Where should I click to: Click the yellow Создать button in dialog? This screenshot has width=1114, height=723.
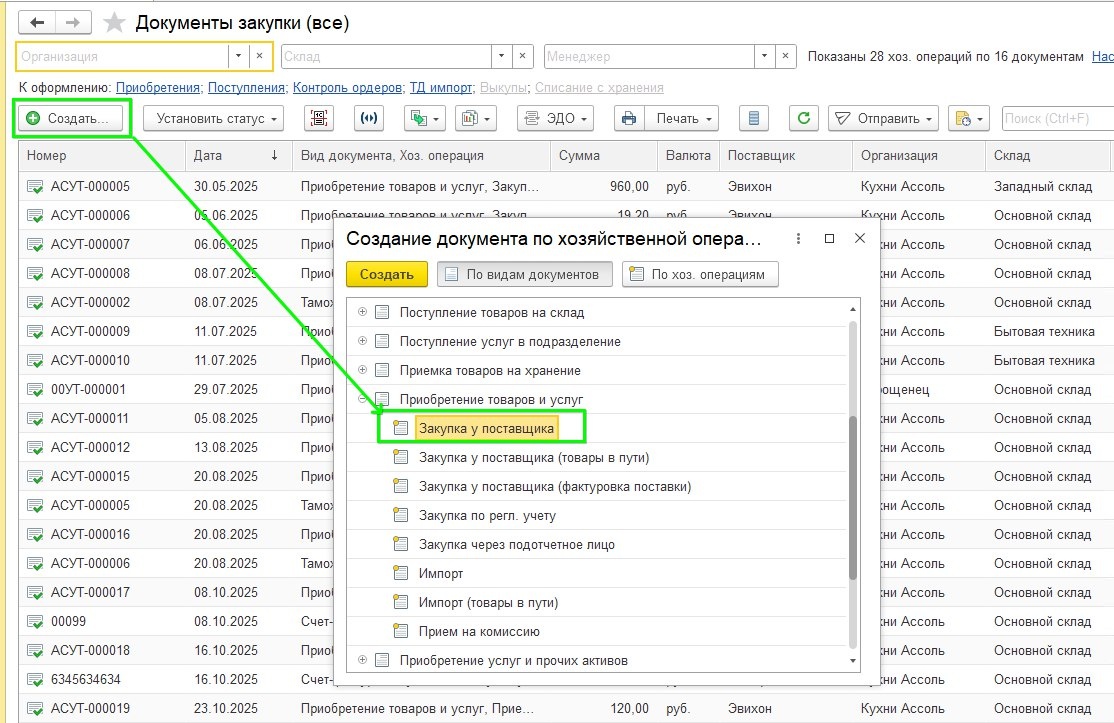click(x=386, y=274)
